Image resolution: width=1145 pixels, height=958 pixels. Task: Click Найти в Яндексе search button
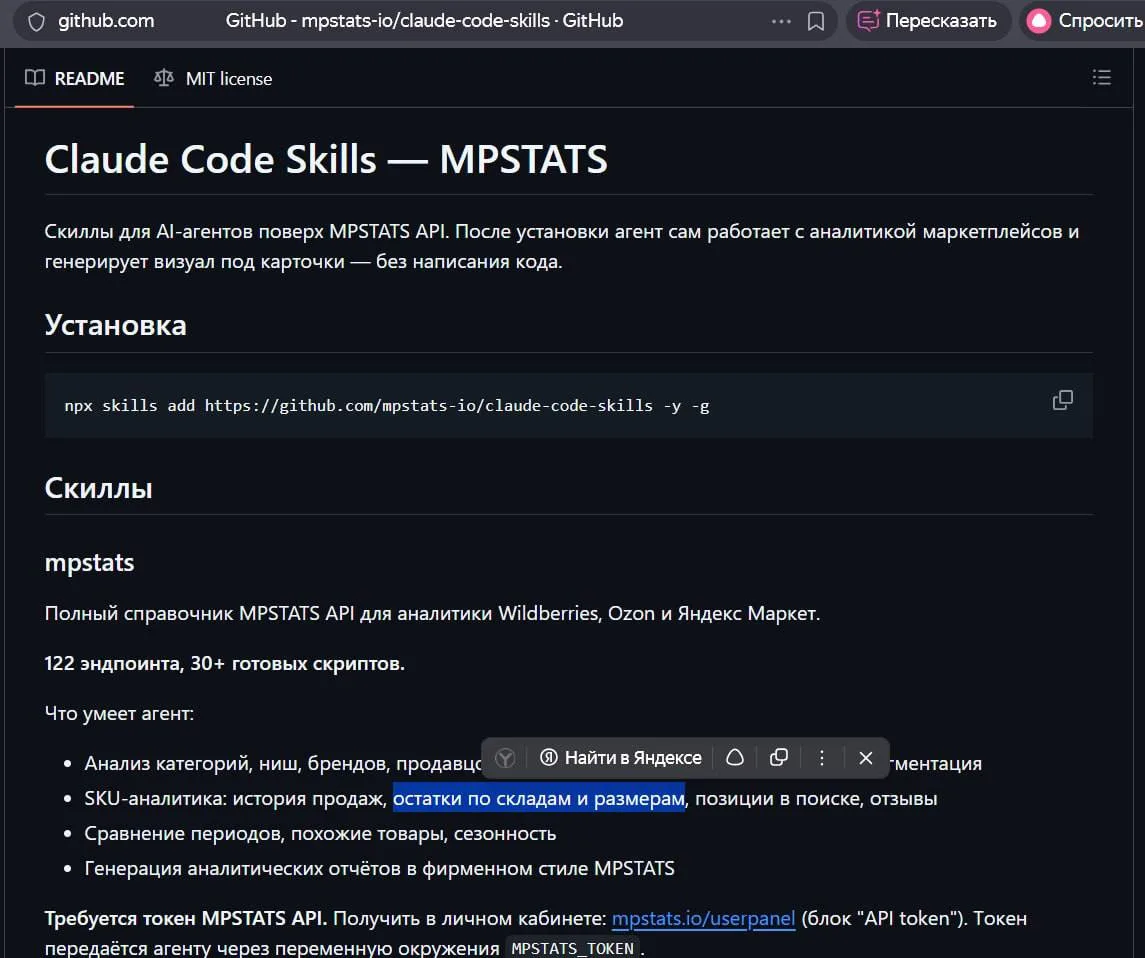pos(621,758)
